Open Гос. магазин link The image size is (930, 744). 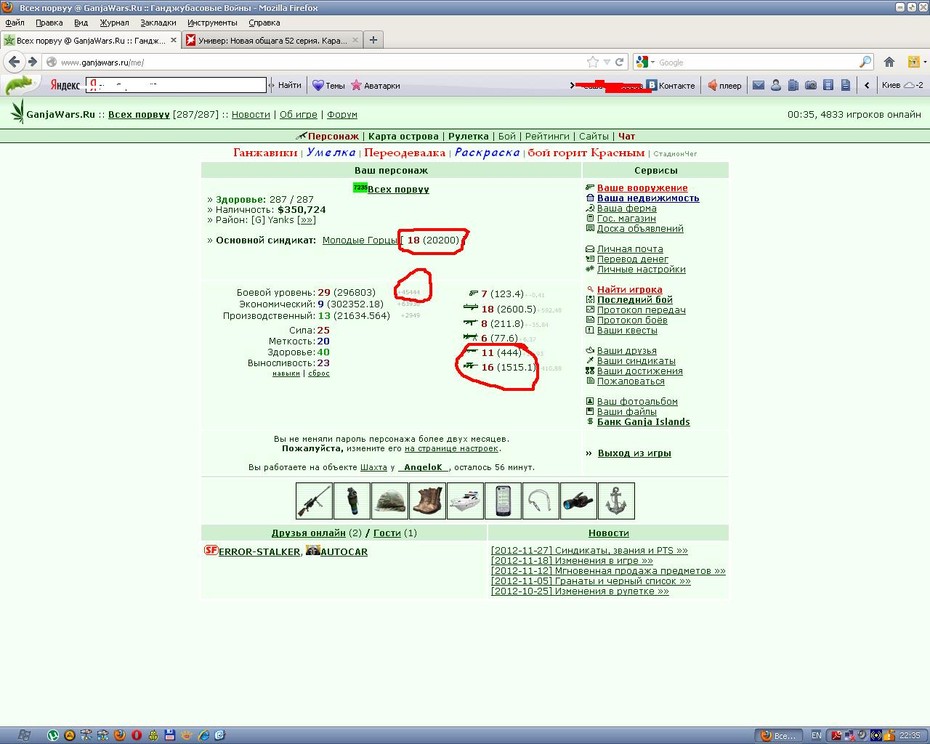tap(626, 218)
